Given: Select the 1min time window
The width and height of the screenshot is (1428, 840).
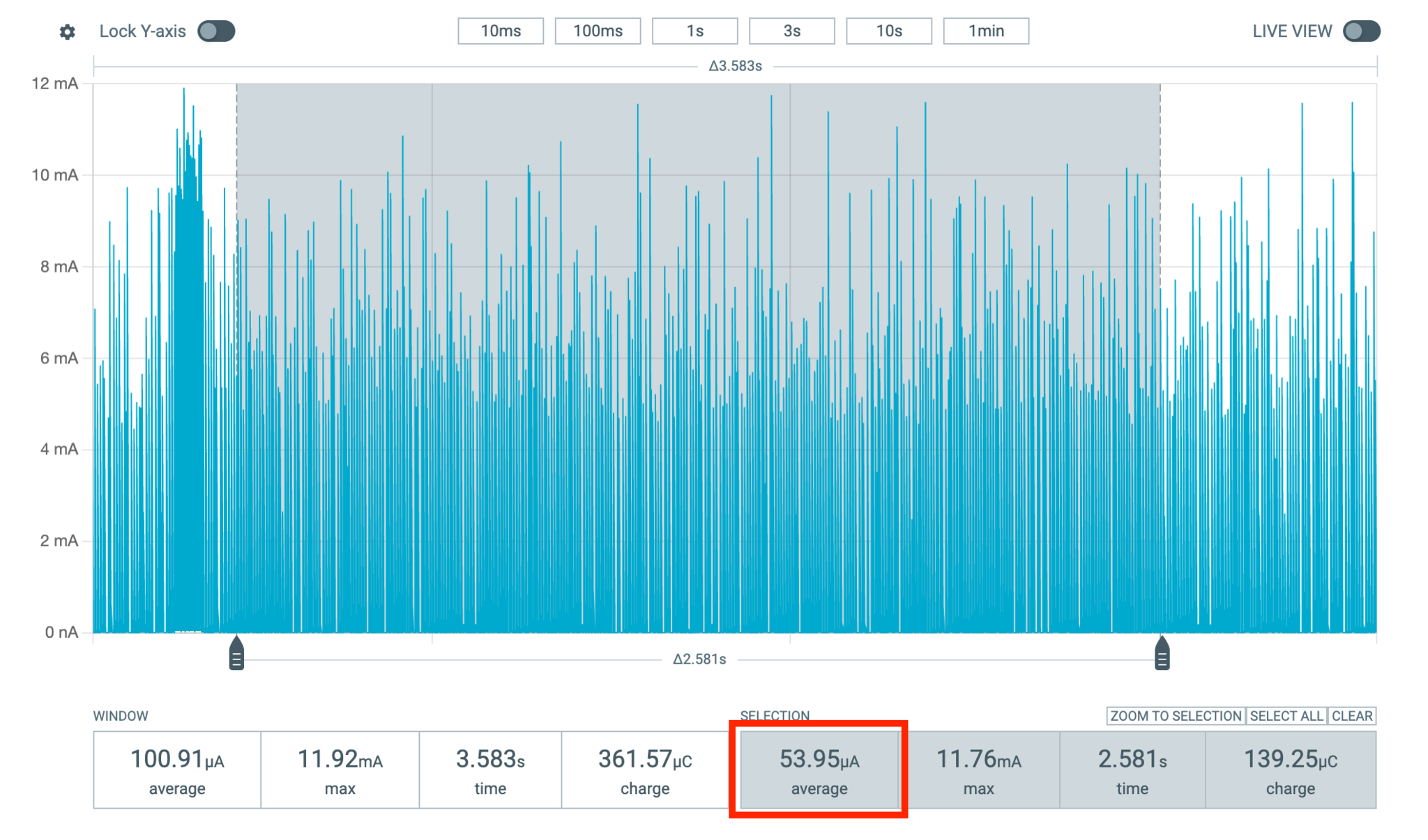Looking at the screenshot, I should (986, 31).
